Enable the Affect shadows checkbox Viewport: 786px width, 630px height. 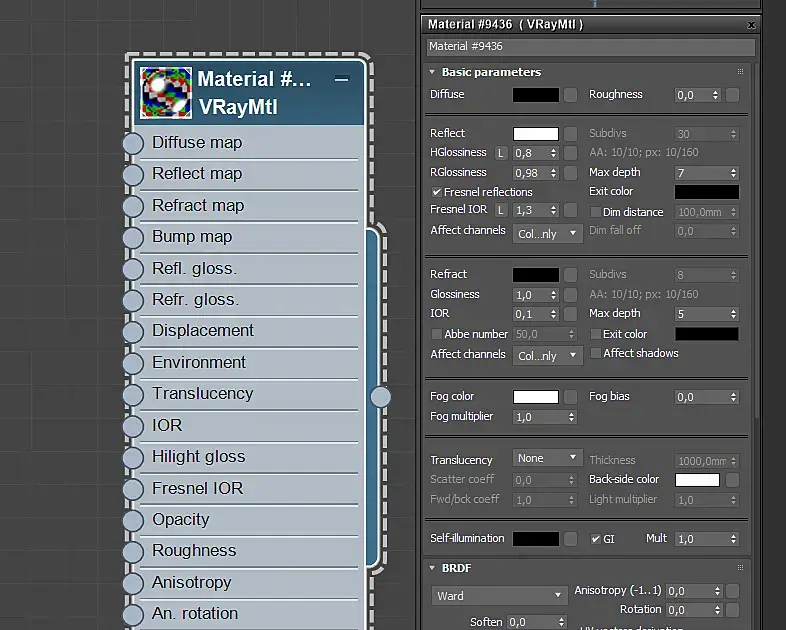596,353
